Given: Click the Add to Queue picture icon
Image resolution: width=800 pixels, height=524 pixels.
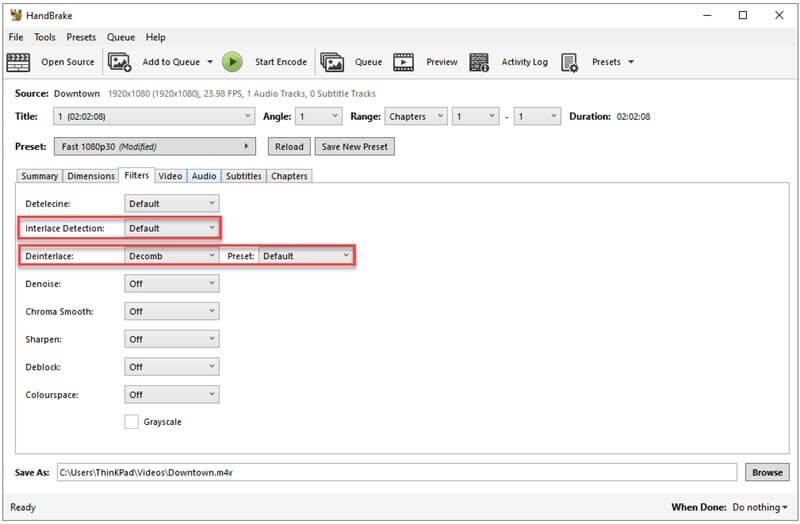Looking at the screenshot, I should tap(119, 62).
